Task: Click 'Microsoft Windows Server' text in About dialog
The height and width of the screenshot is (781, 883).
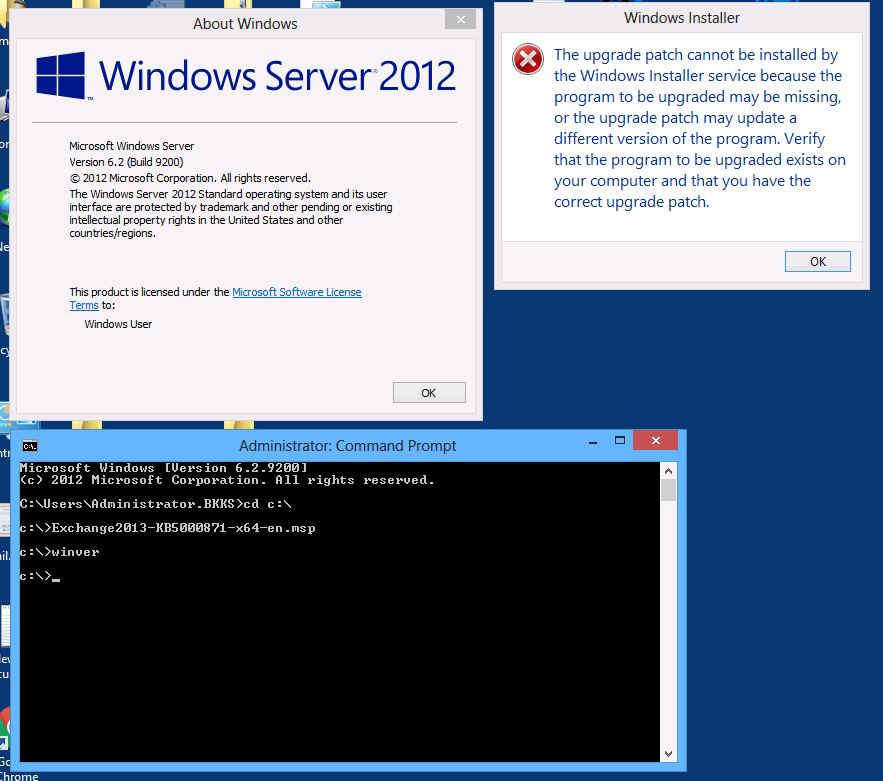Action: pos(131,146)
